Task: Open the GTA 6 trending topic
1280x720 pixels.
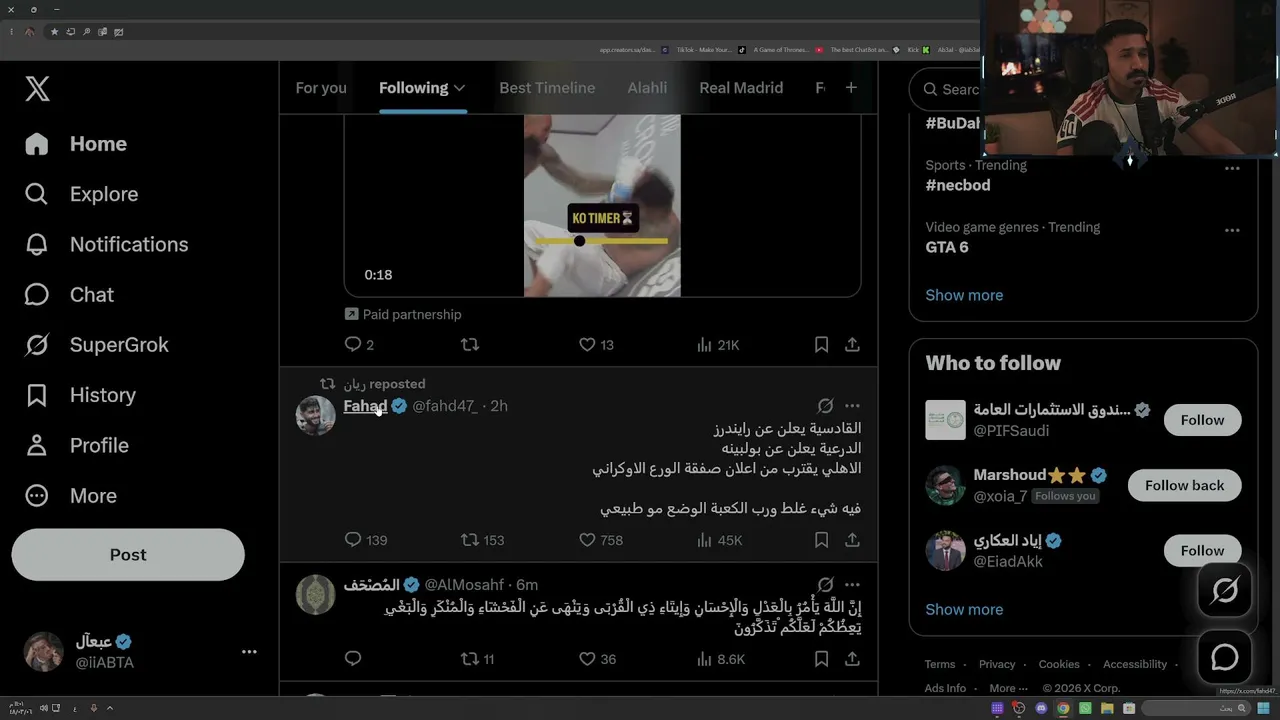Action: pyautogui.click(x=947, y=247)
